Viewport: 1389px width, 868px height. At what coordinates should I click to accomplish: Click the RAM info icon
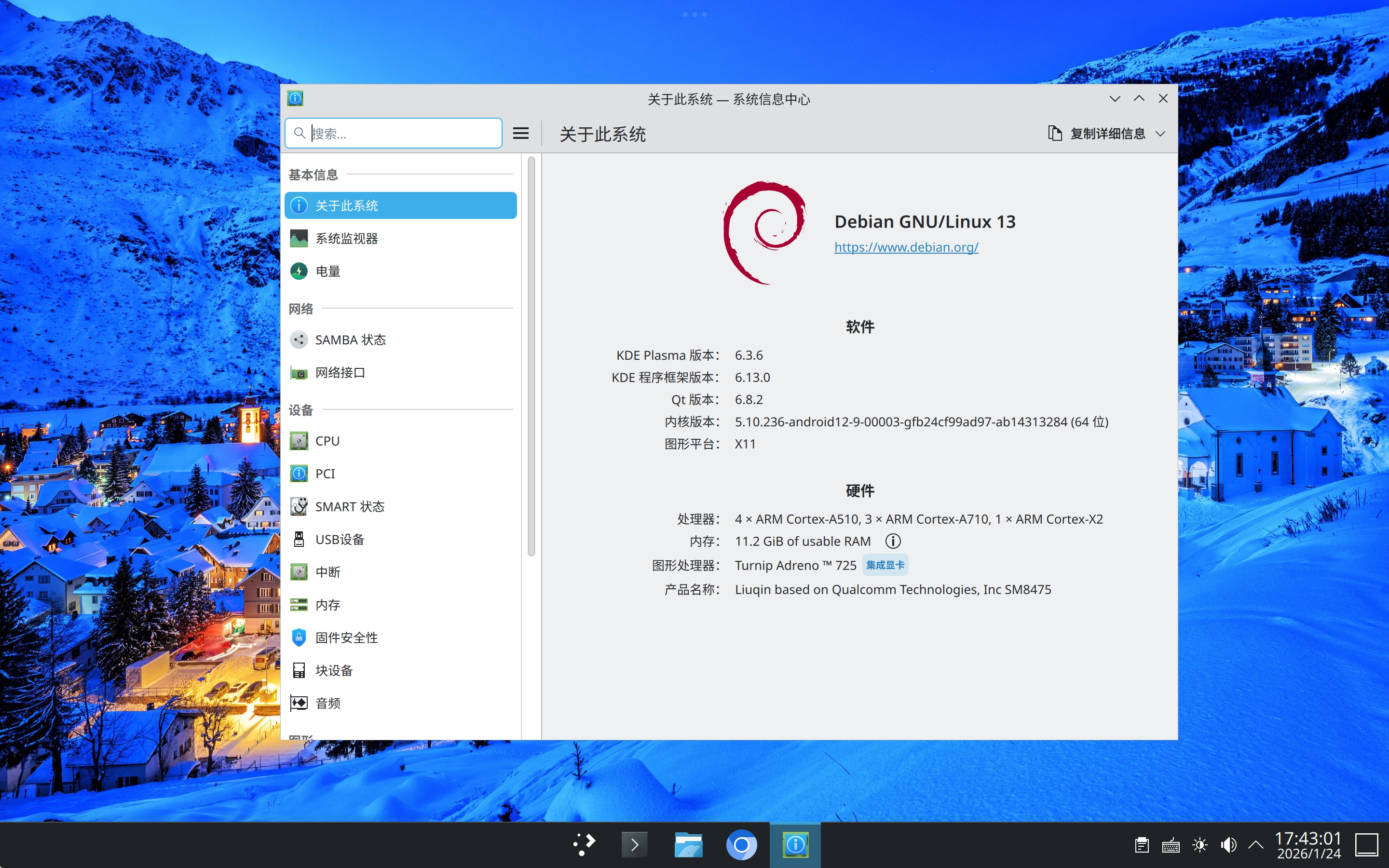click(893, 541)
